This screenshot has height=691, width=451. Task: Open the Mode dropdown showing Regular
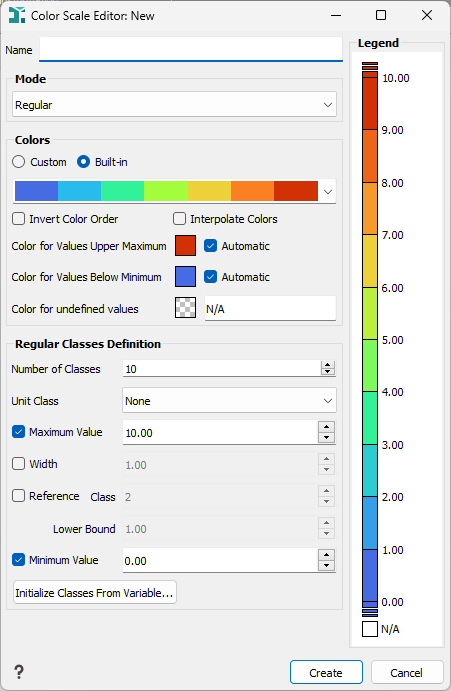coord(175,104)
